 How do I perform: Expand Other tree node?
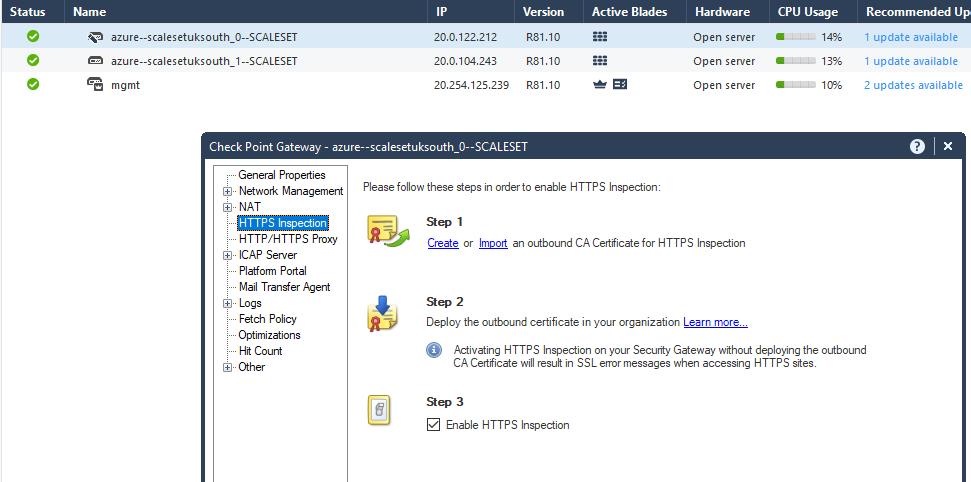(x=227, y=367)
